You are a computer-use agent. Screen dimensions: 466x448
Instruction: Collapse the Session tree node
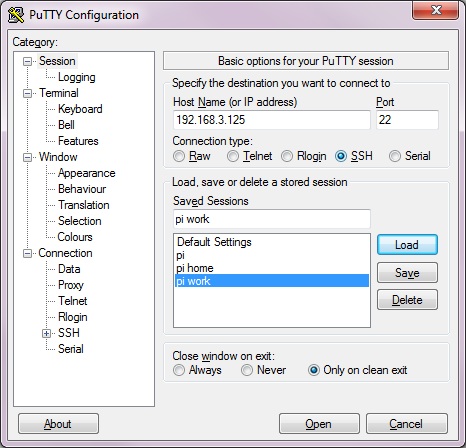[27, 61]
